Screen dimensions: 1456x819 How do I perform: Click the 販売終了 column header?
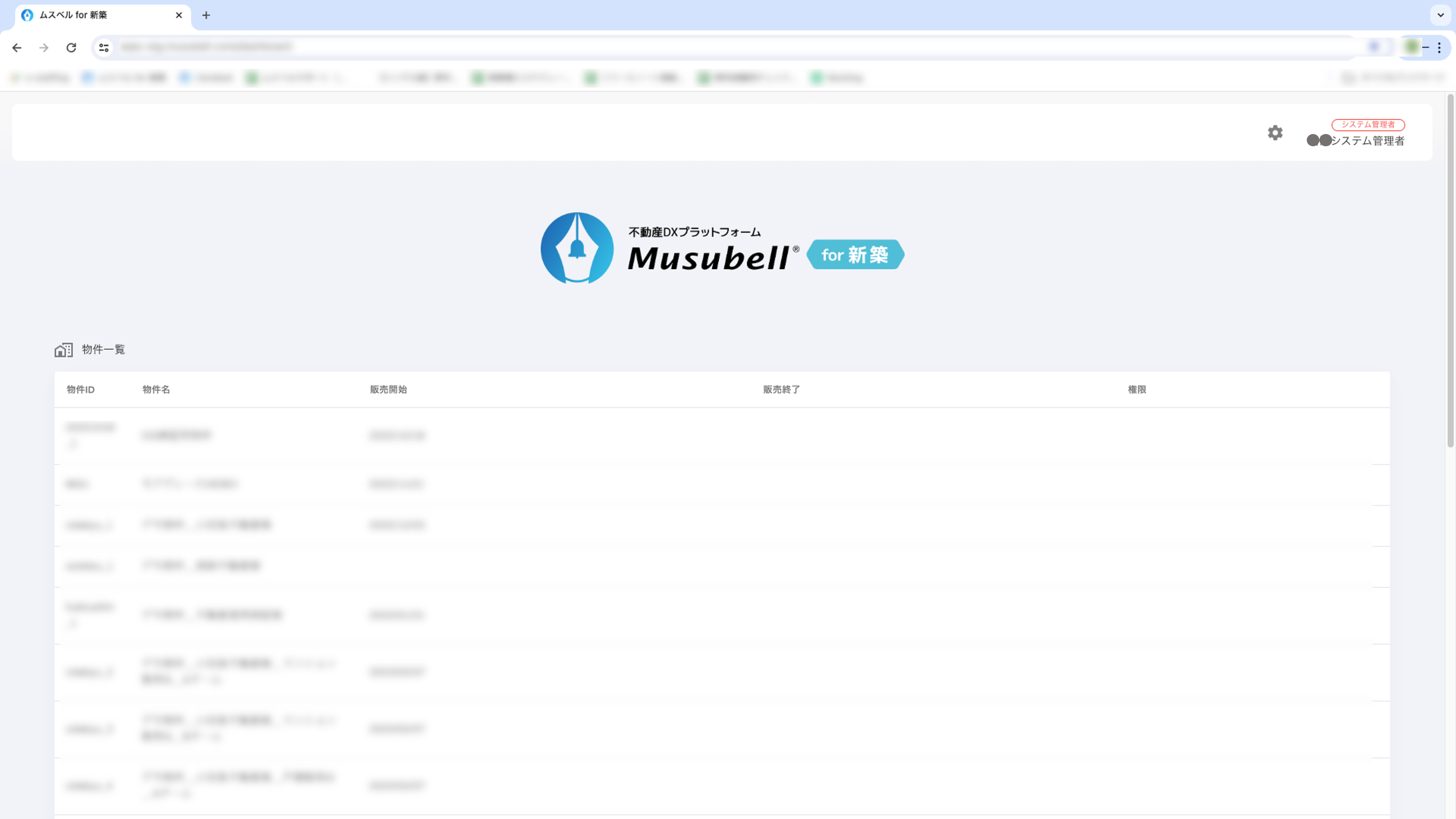pos(781,389)
